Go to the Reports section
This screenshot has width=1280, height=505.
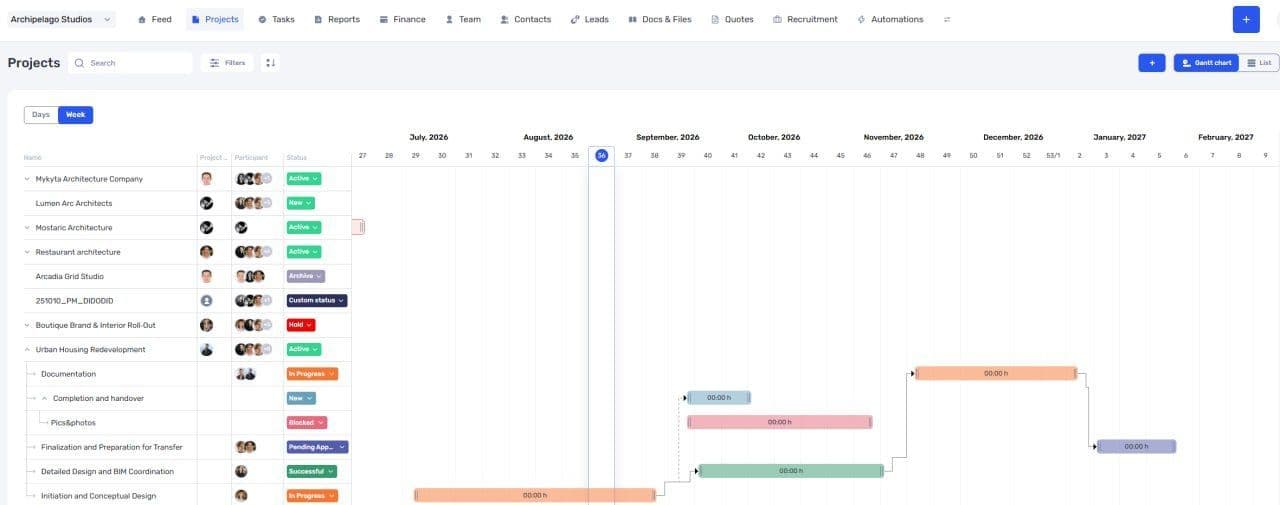pyautogui.click(x=336, y=19)
